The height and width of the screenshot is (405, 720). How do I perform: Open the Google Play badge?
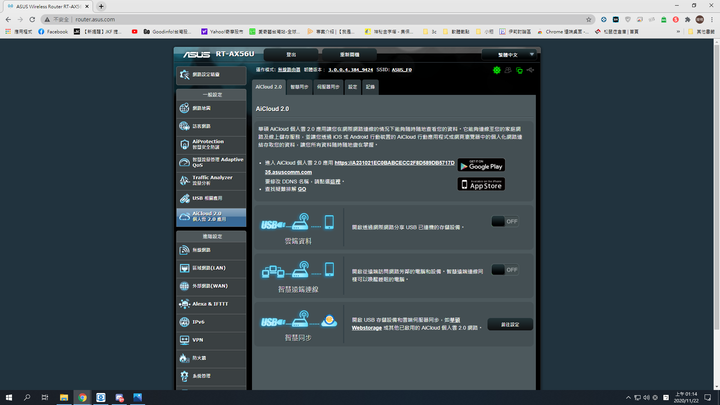481,165
